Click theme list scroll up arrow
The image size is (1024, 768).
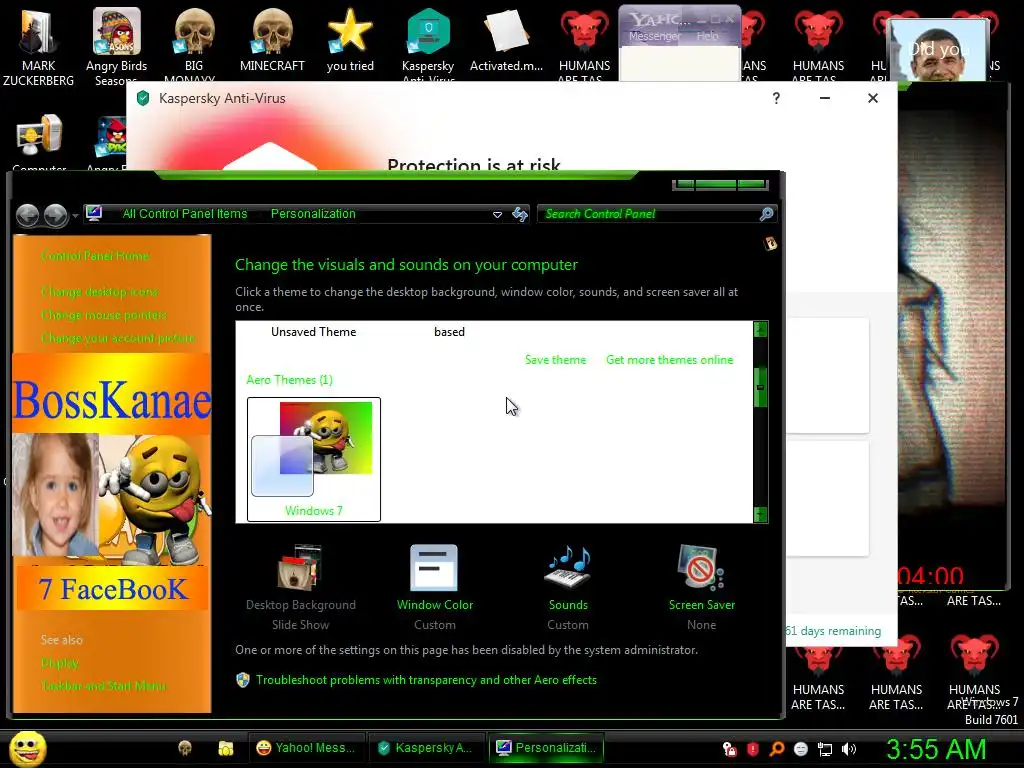coord(760,329)
